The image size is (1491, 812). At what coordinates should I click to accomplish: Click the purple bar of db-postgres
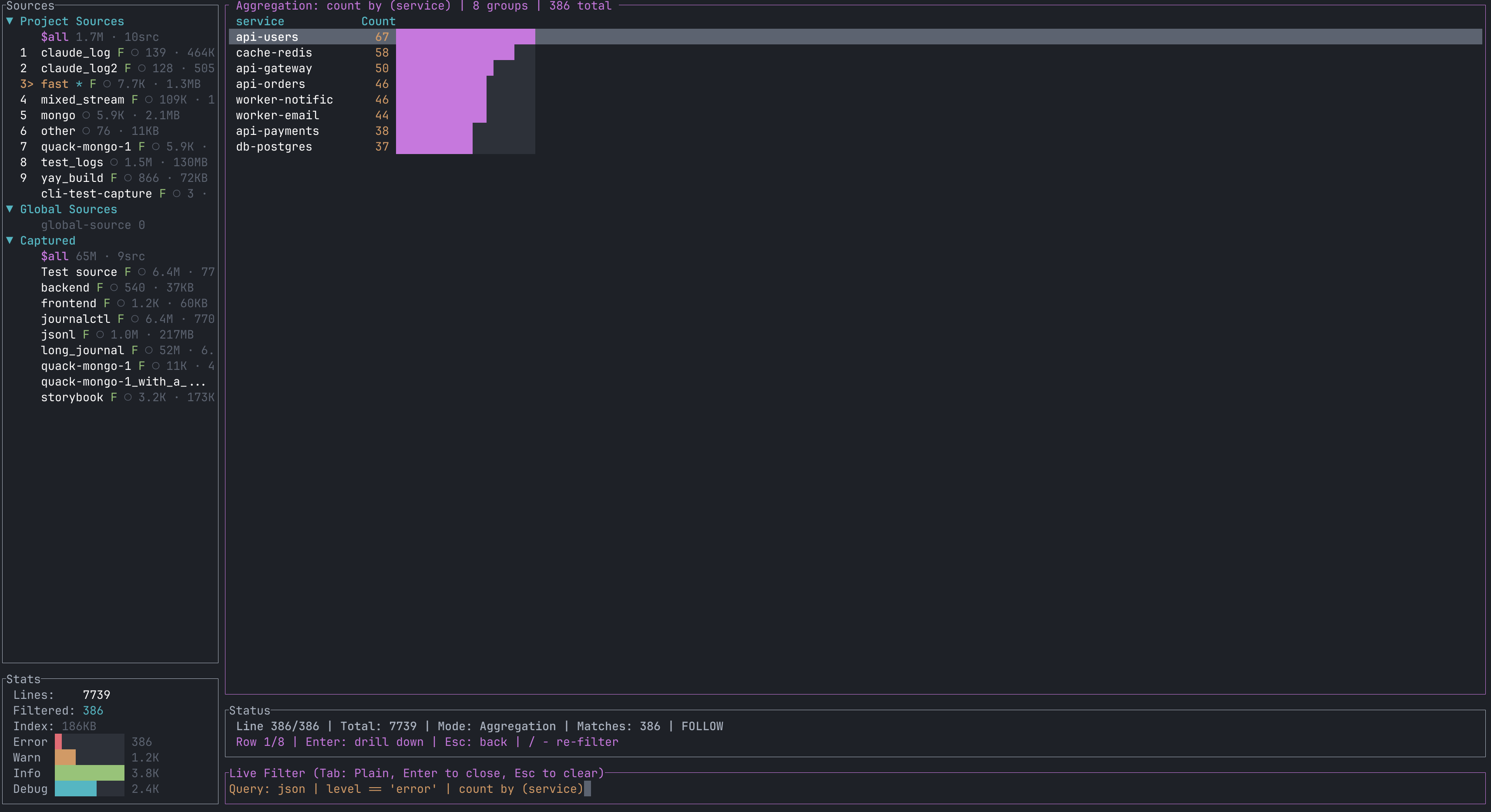click(434, 146)
